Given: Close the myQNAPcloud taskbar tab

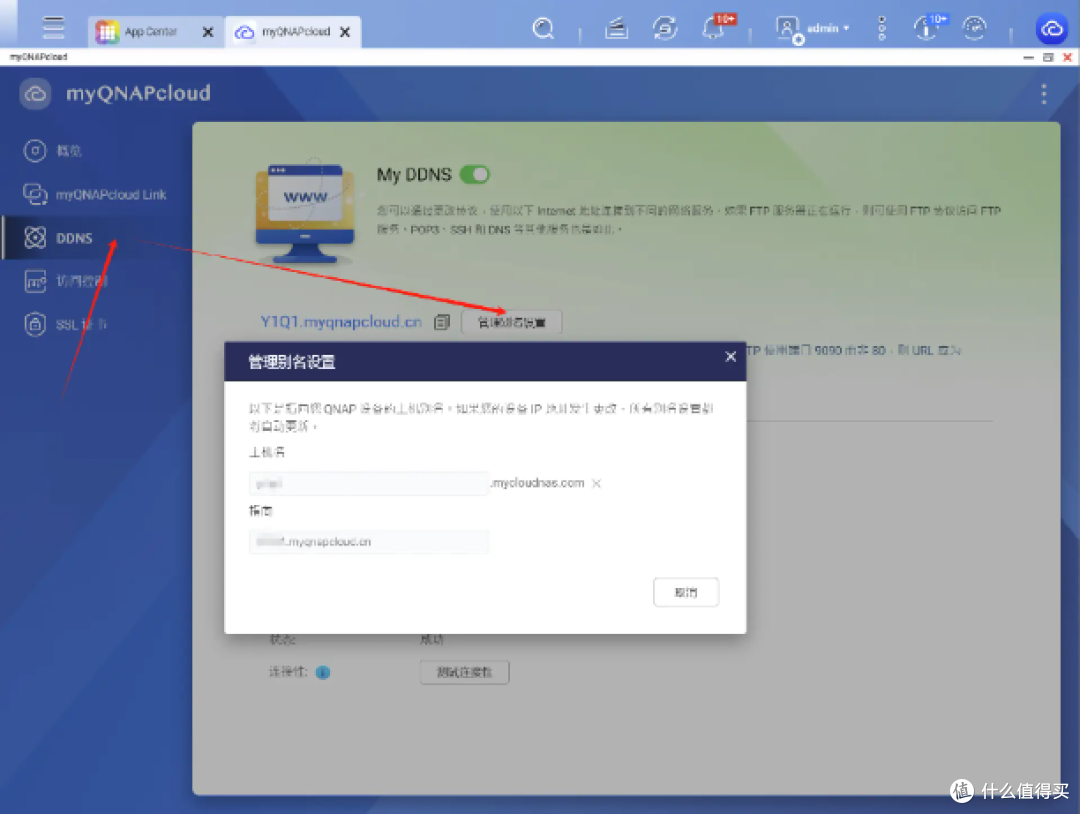Looking at the screenshot, I should point(345,32).
